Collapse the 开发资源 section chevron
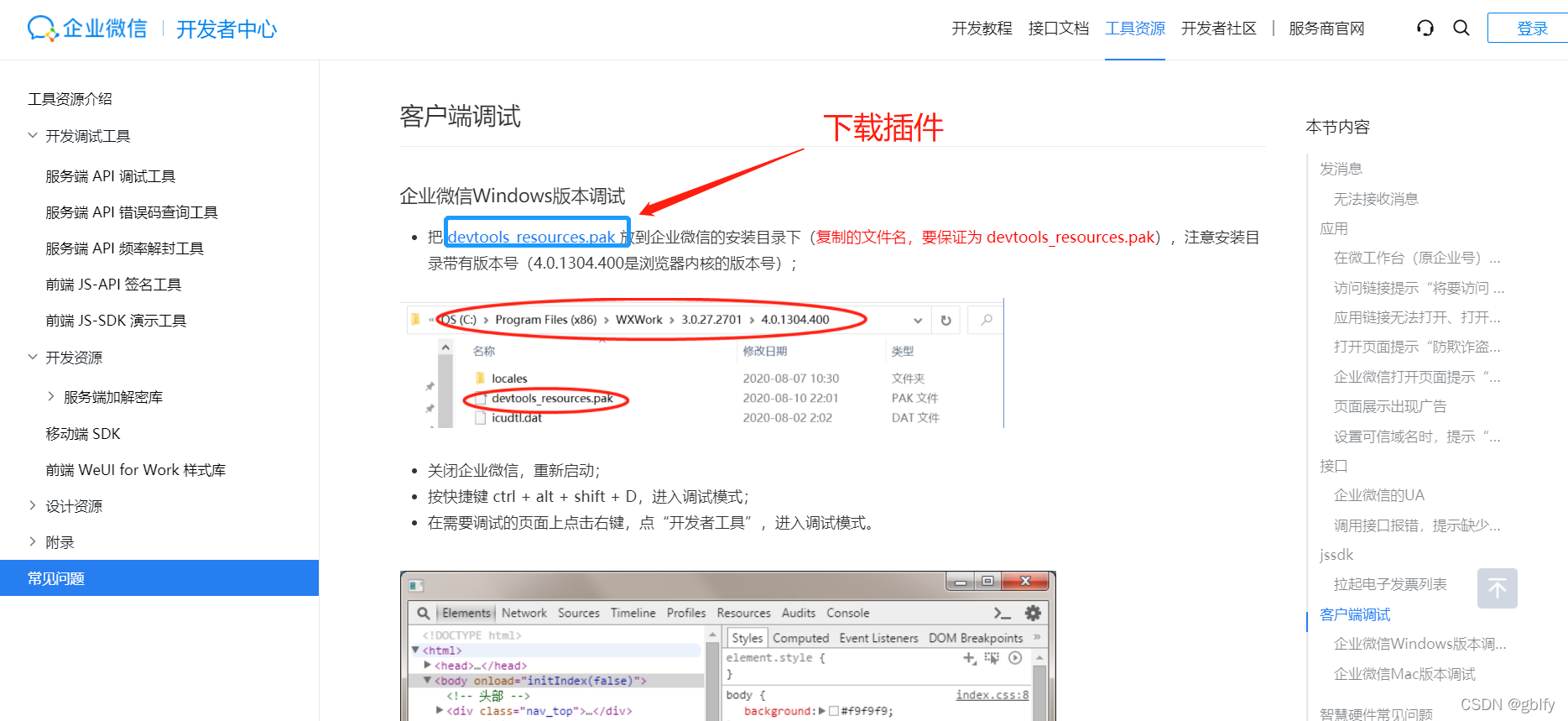Viewport: 1568px width, 721px height. click(x=33, y=357)
